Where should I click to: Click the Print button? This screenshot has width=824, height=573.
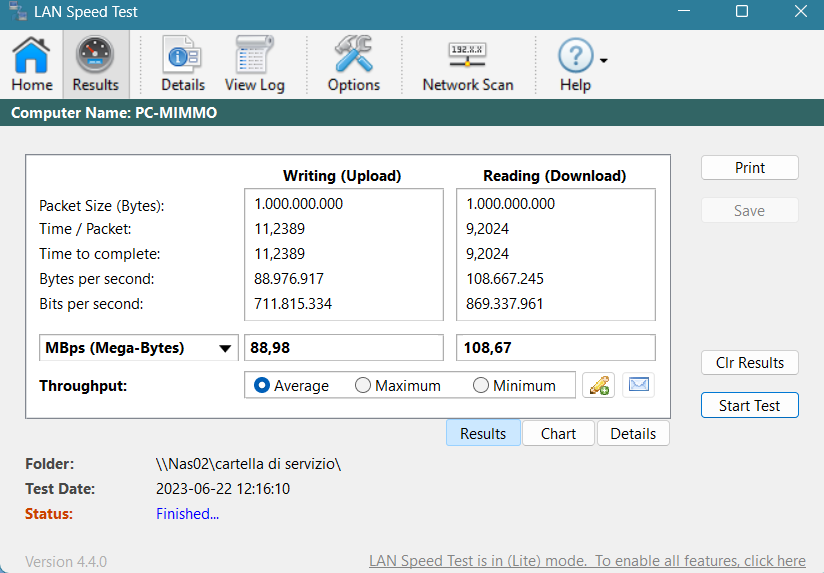[x=749, y=168]
